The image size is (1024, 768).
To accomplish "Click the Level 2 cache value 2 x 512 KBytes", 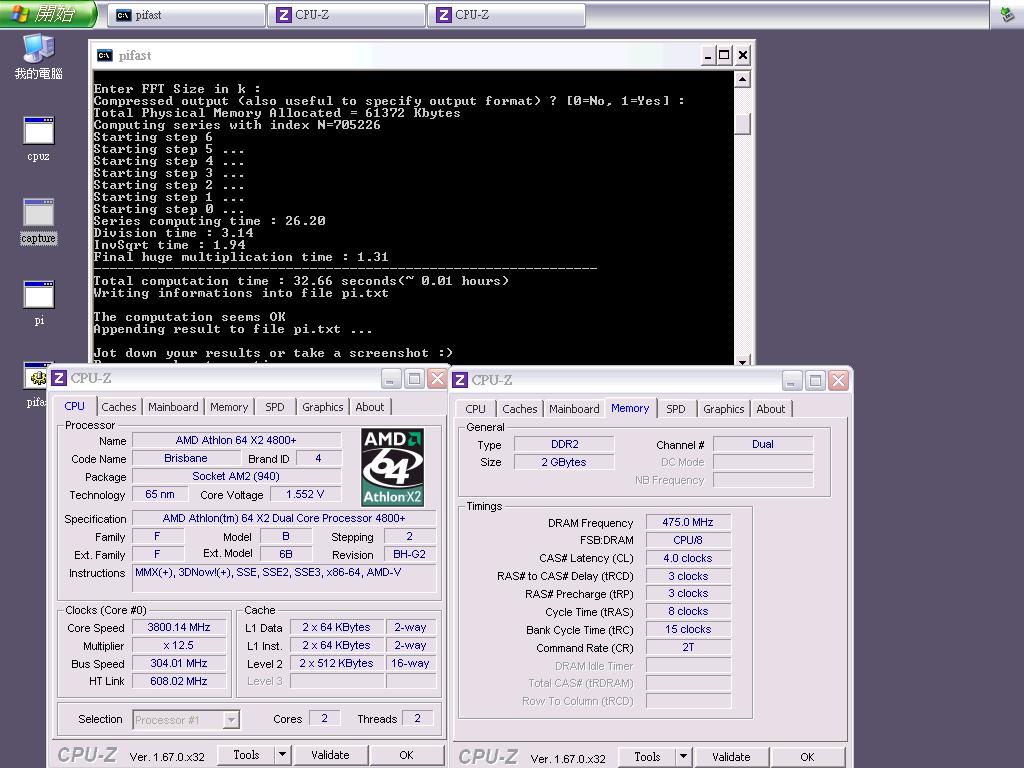I will pos(336,663).
